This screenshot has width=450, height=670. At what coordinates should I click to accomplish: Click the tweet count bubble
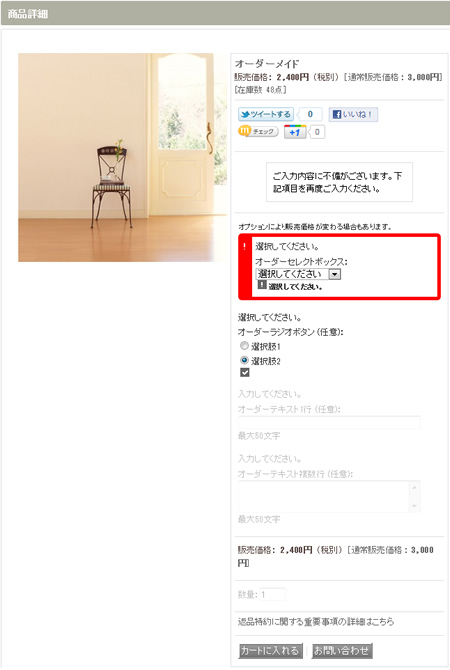click(x=310, y=115)
